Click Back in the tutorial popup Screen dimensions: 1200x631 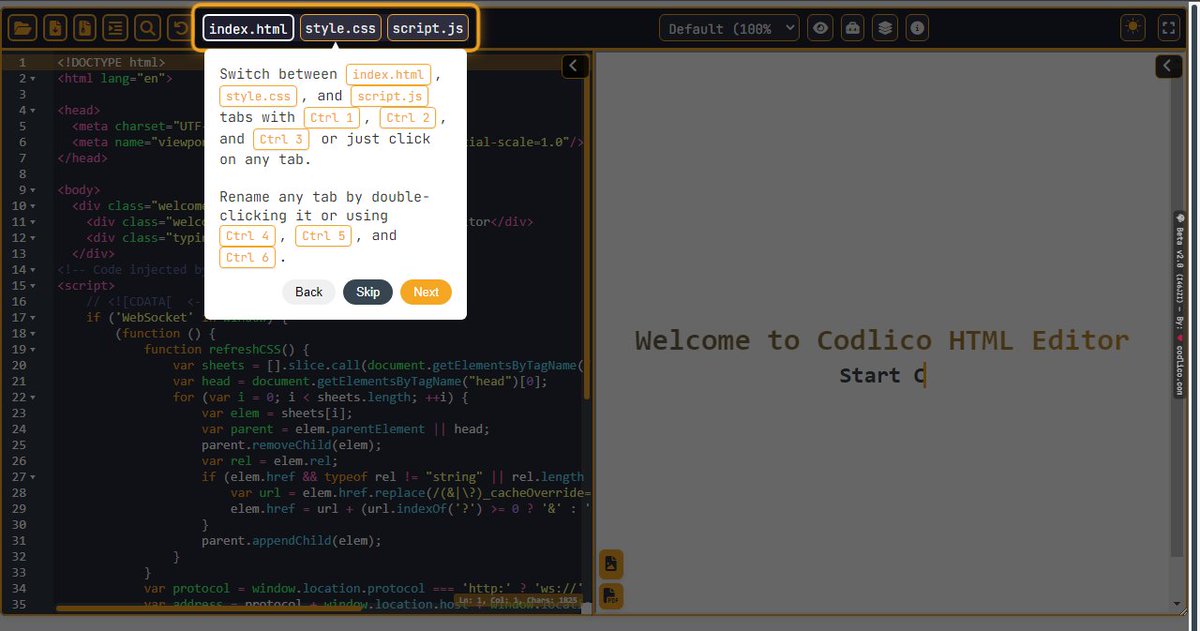click(309, 292)
